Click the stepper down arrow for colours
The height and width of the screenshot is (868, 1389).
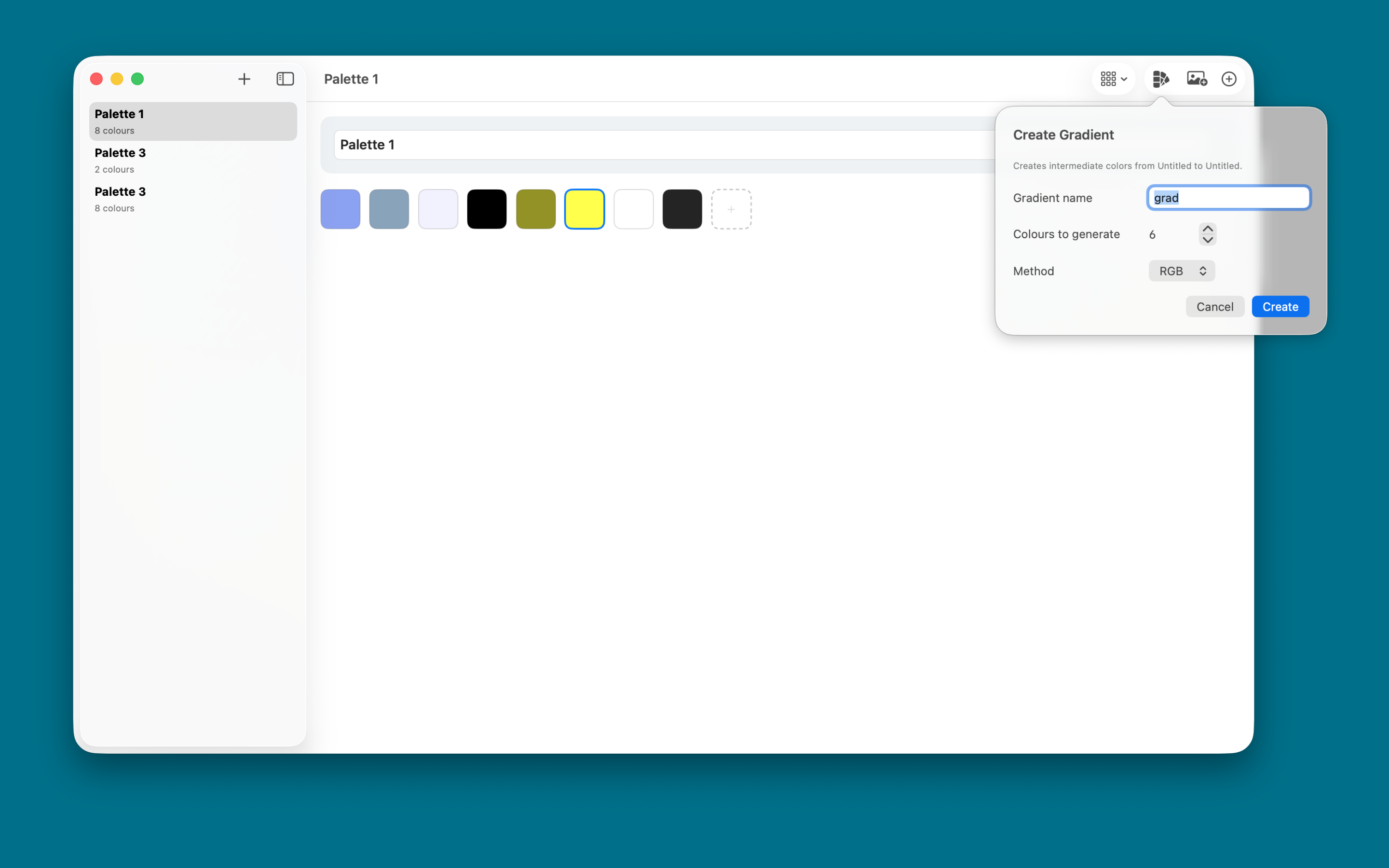click(1207, 240)
